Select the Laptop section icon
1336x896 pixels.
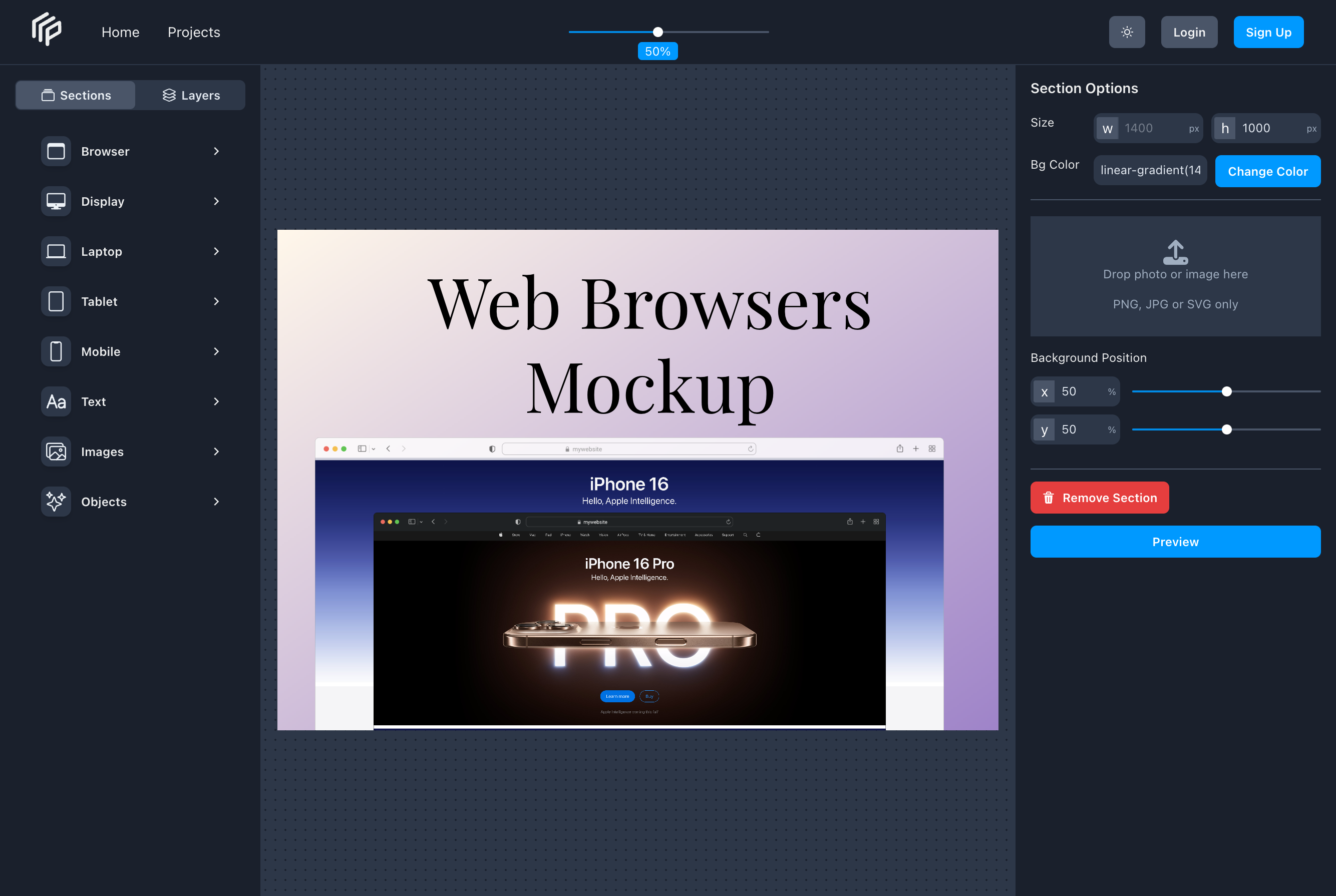pos(56,251)
